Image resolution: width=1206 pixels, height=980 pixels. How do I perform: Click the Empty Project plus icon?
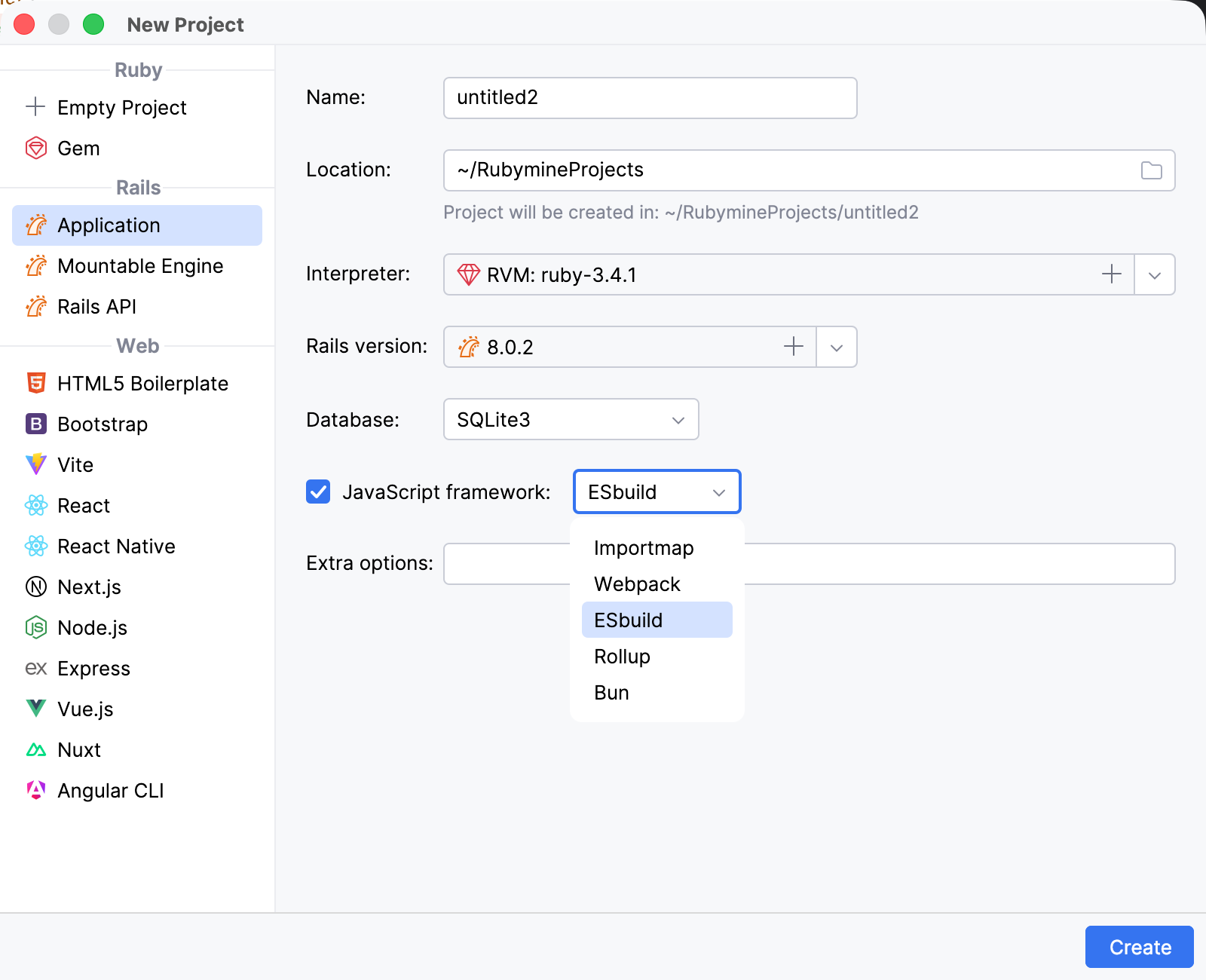click(x=35, y=107)
